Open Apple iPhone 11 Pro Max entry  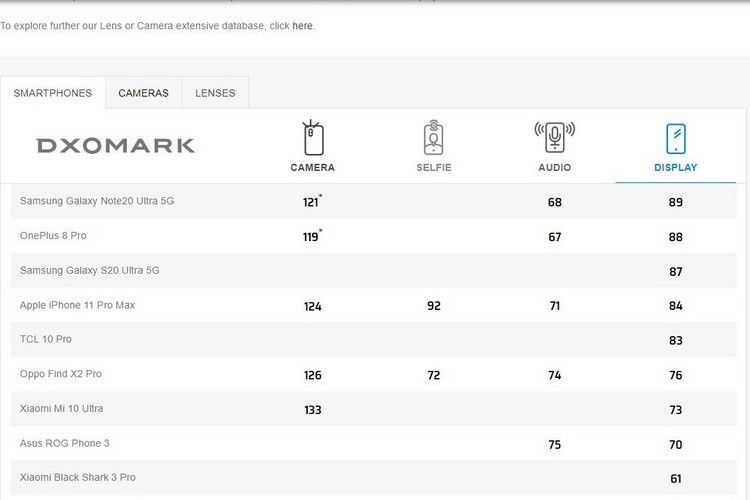point(77,305)
